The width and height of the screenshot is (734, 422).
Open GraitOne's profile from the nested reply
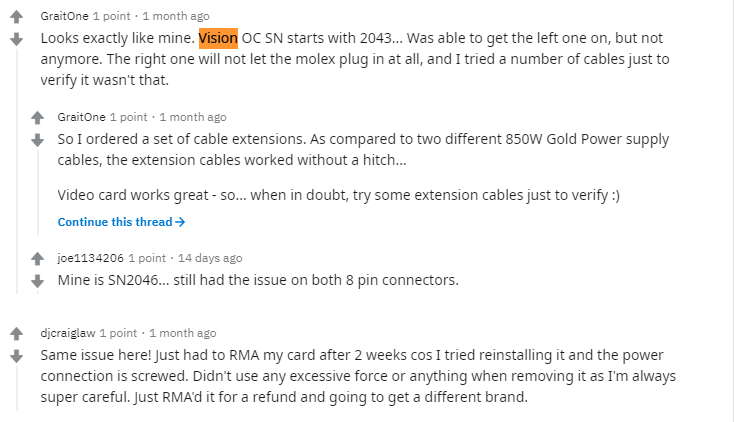81,117
